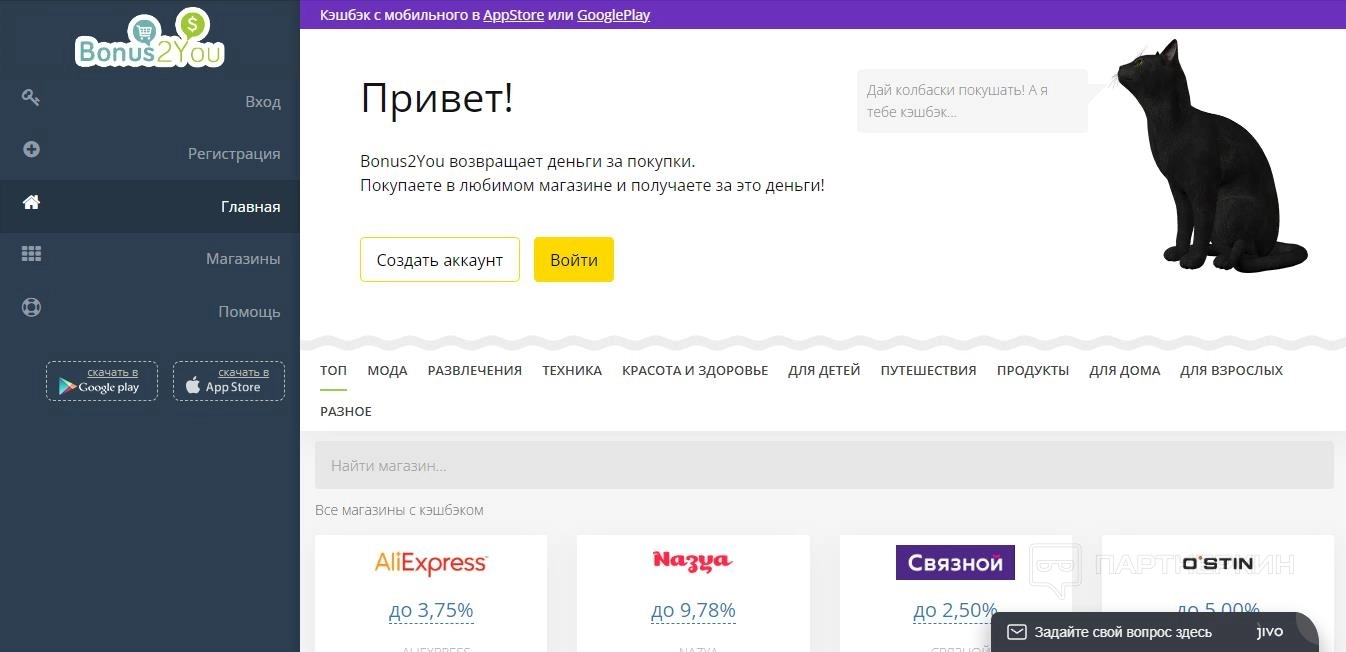Click the Создать аккаунт button
Viewport: 1346px width, 652px height.
(x=440, y=260)
